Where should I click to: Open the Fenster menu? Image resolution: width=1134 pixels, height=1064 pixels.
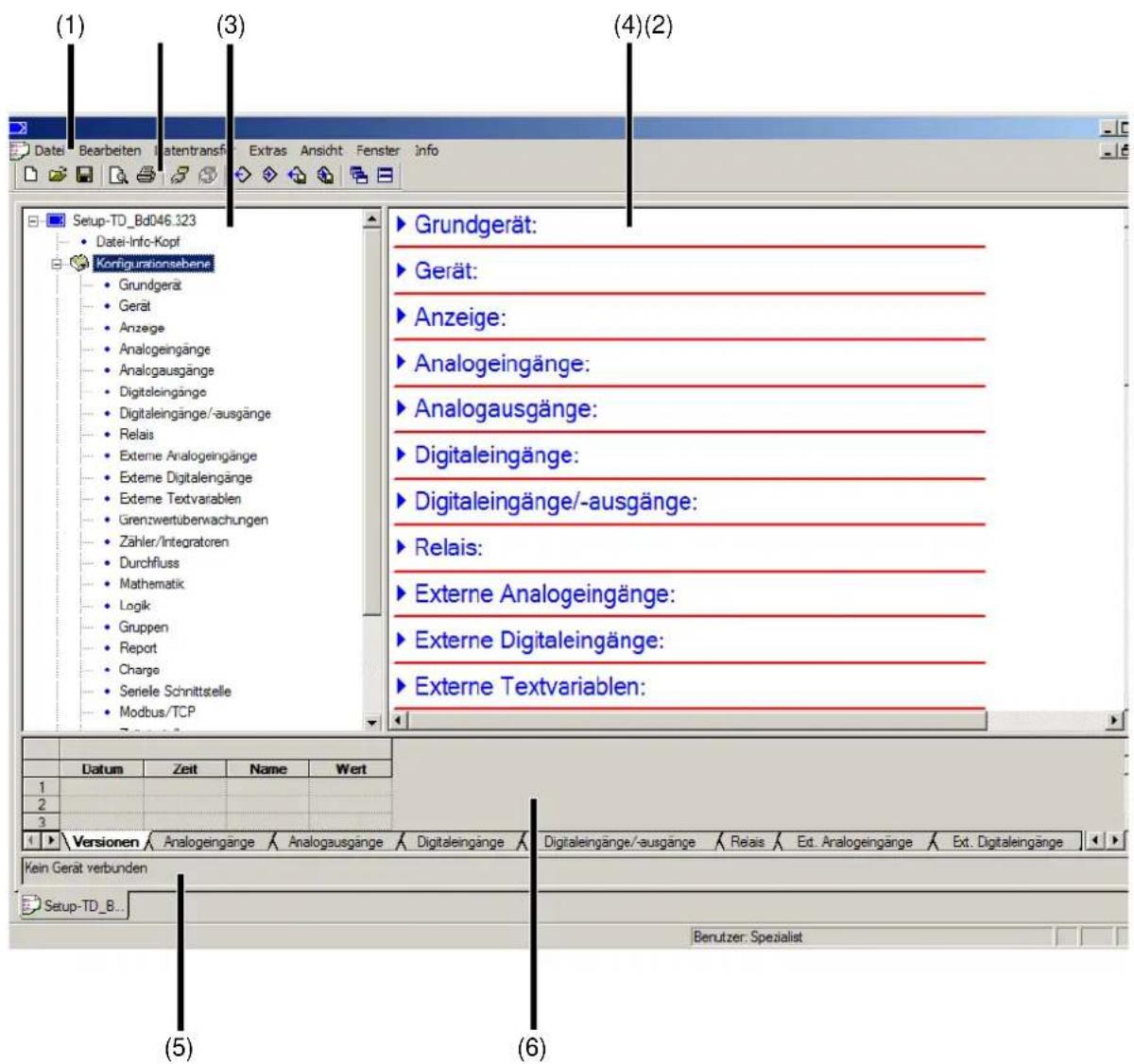pos(378,150)
